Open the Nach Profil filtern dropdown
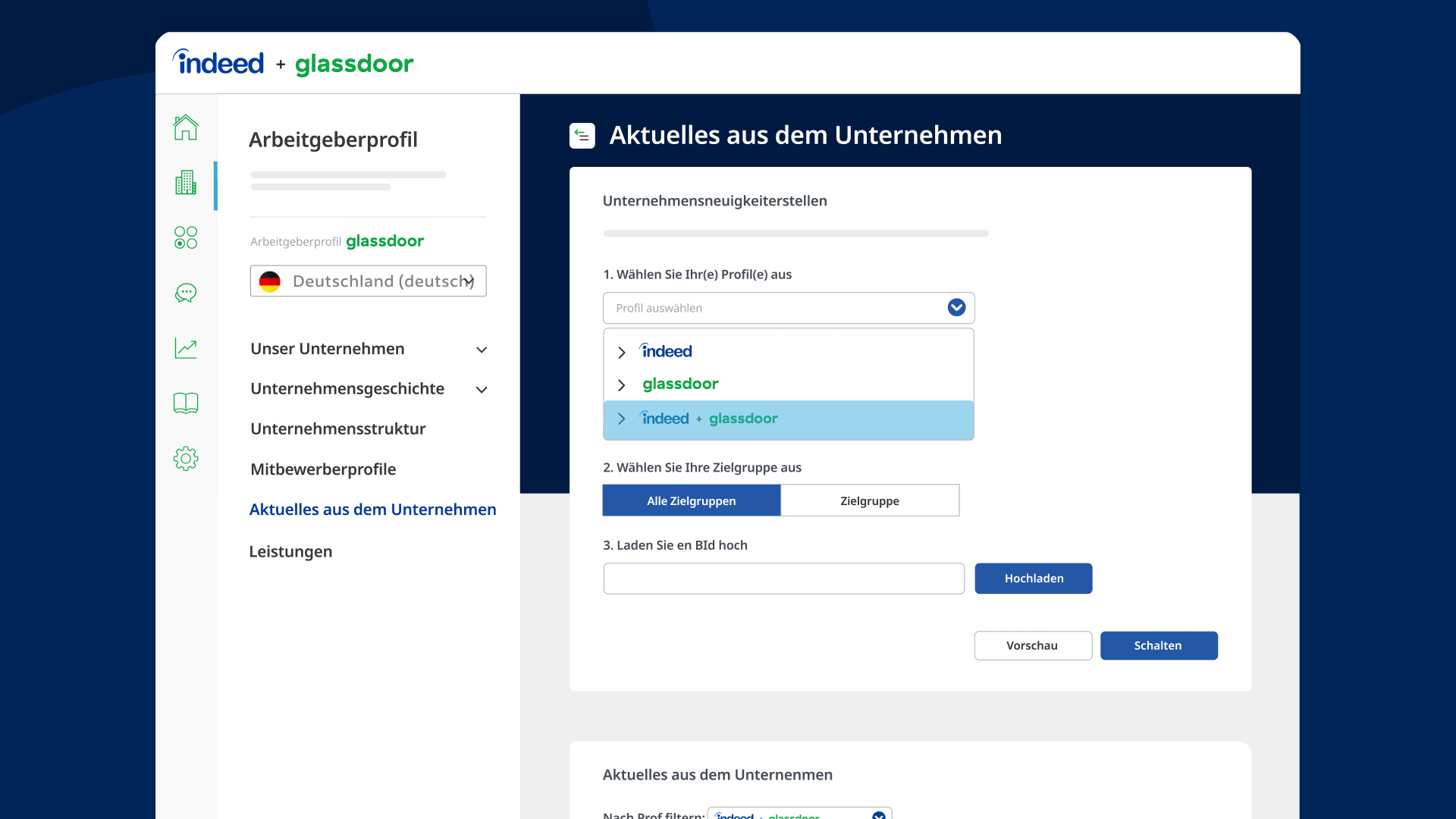Screen dimensions: 1456x819 pyautogui.click(x=799, y=814)
